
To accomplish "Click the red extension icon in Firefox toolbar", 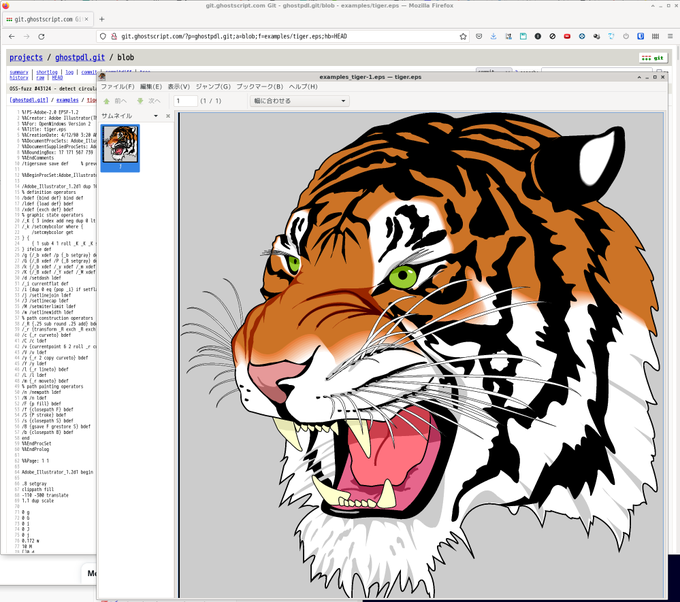I will (x=567, y=36).
